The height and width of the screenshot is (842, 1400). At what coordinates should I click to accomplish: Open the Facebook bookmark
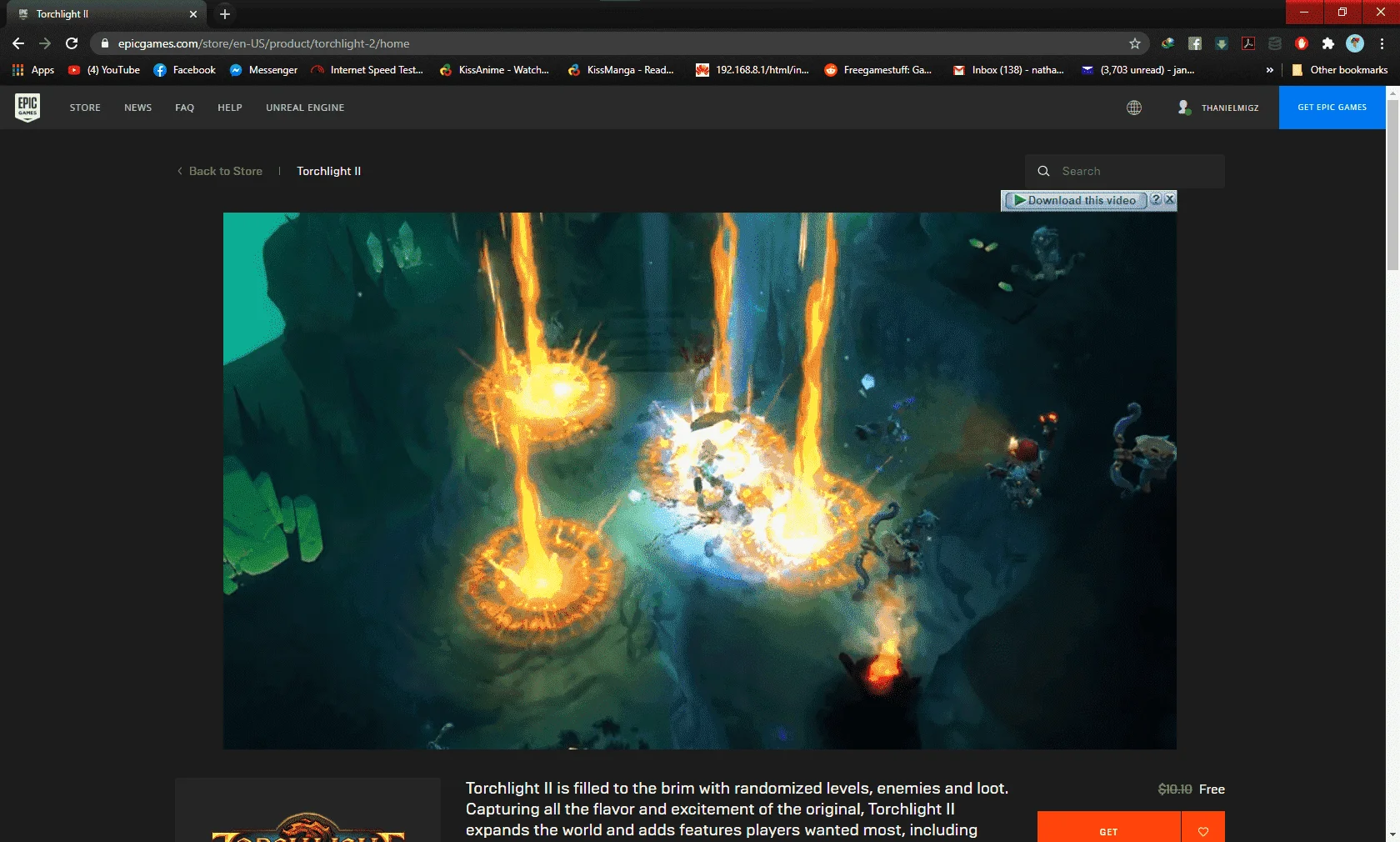(x=185, y=70)
